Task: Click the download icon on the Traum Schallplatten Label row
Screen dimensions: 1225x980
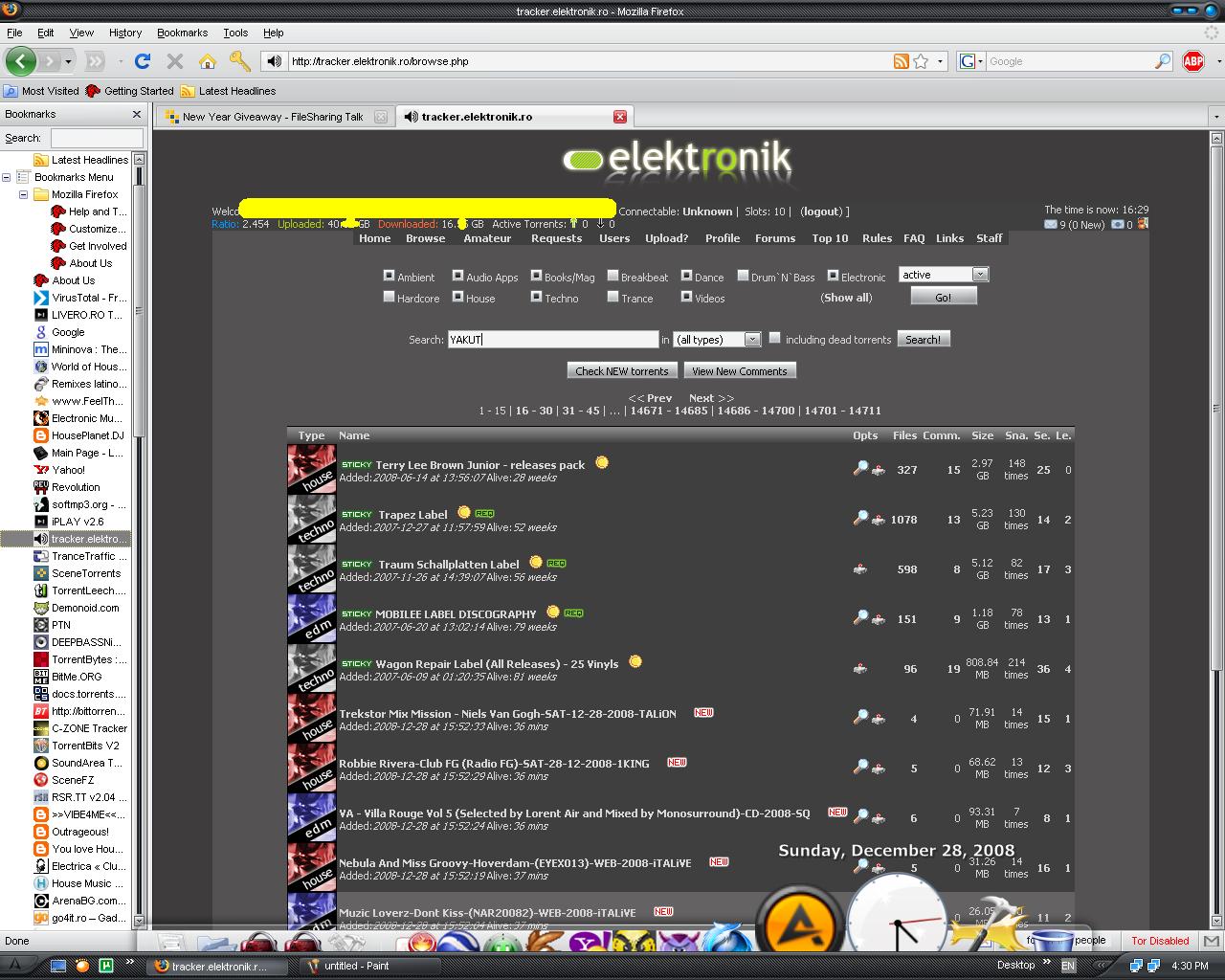Action: (860, 568)
